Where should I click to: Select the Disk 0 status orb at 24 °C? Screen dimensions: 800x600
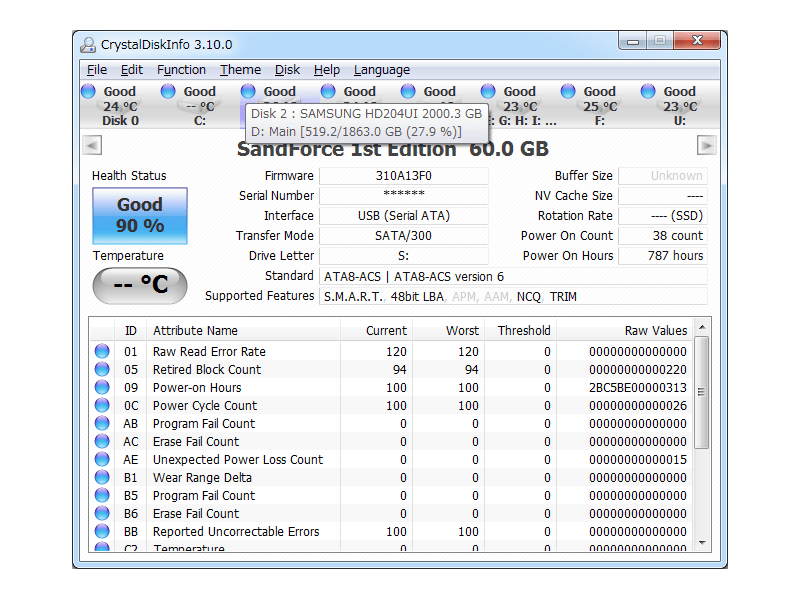click(89, 91)
